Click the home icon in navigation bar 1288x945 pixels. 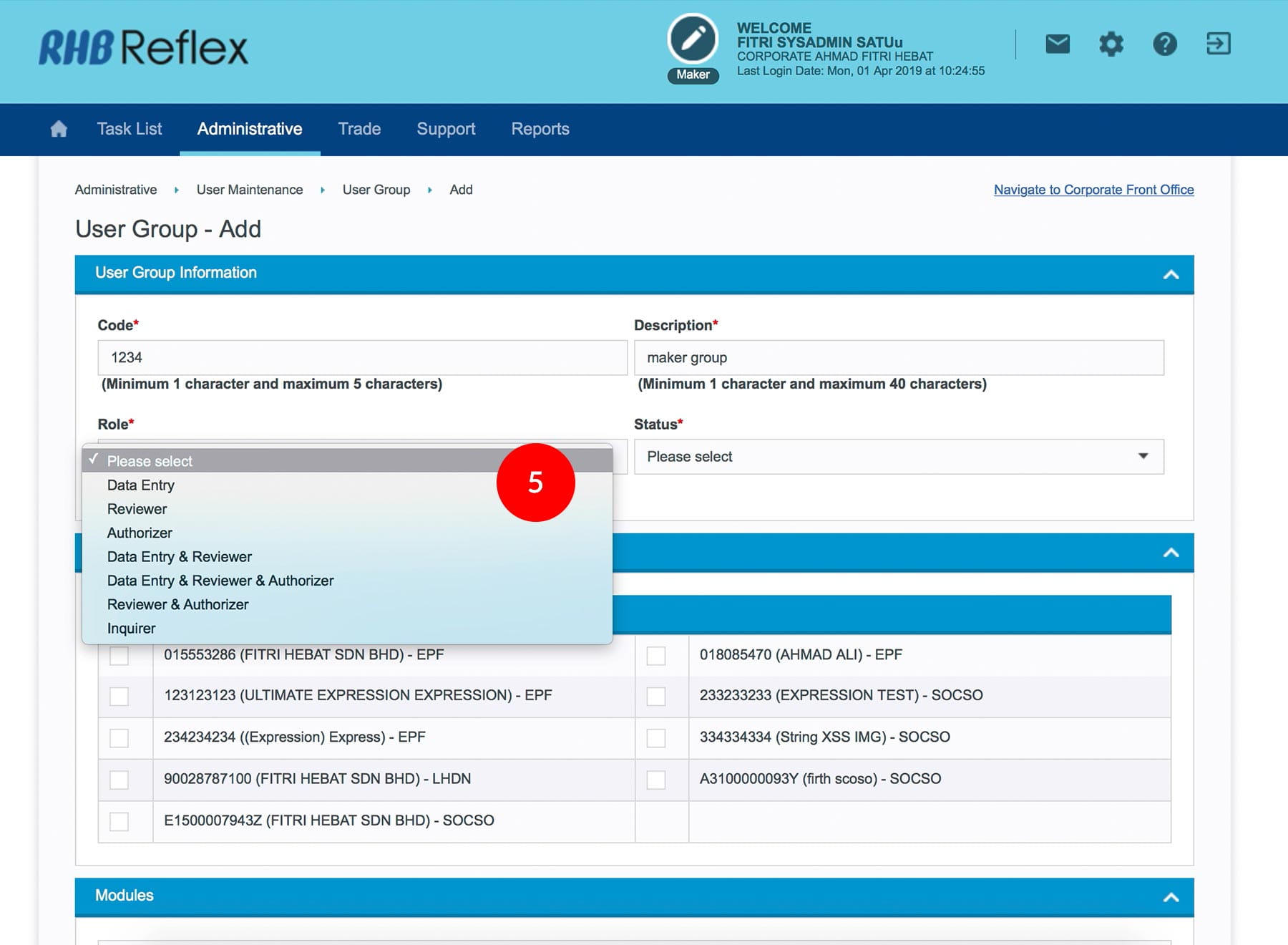tap(59, 129)
